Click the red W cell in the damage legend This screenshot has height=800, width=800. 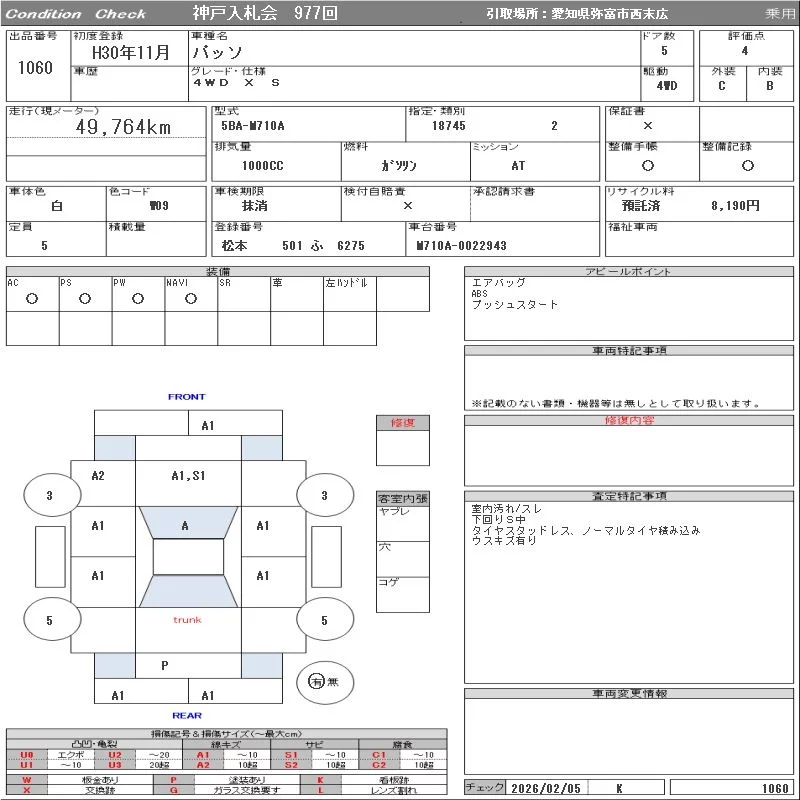pos(26,779)
